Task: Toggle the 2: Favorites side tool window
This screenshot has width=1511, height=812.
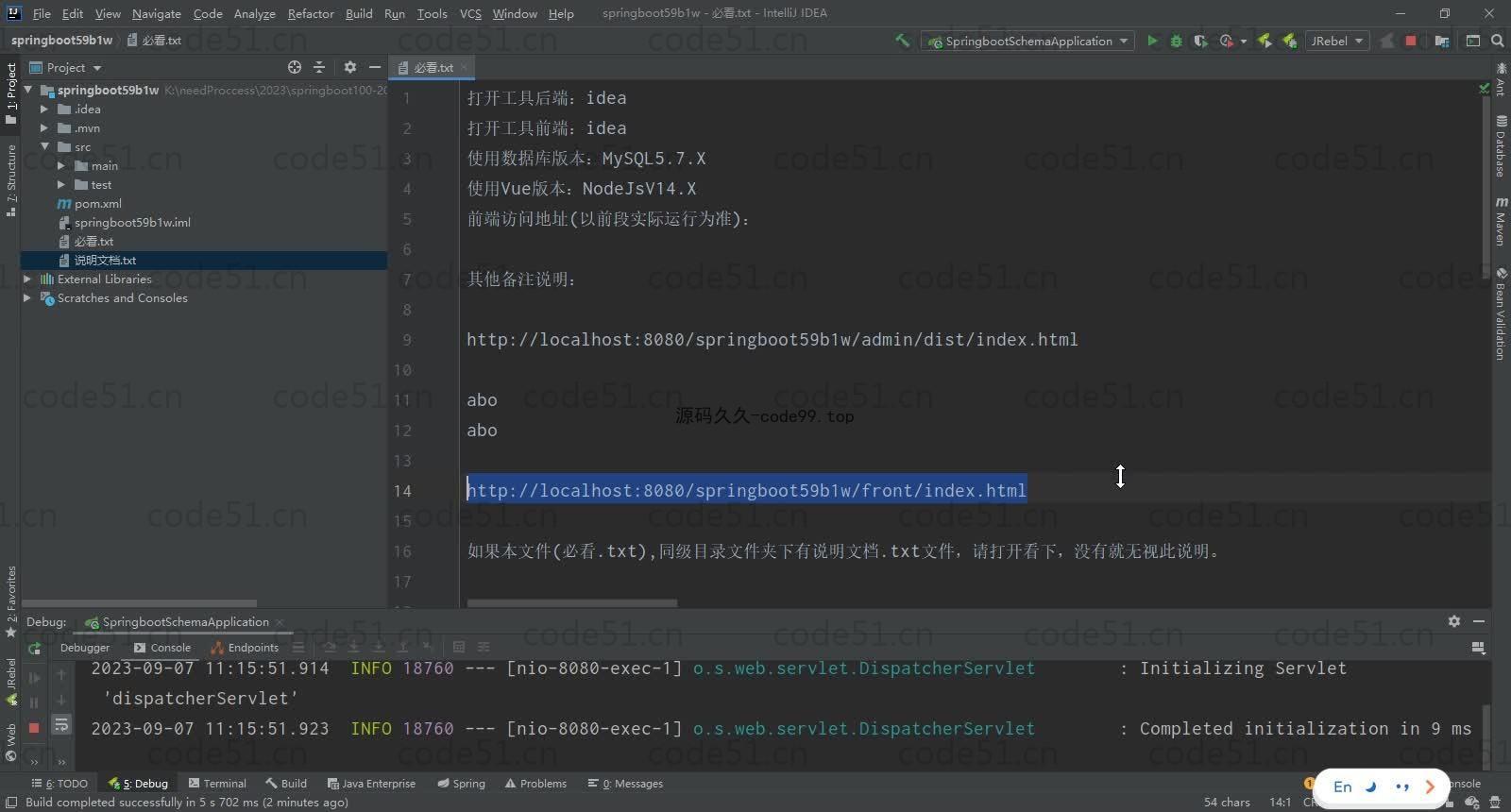Action: [11, 601]
